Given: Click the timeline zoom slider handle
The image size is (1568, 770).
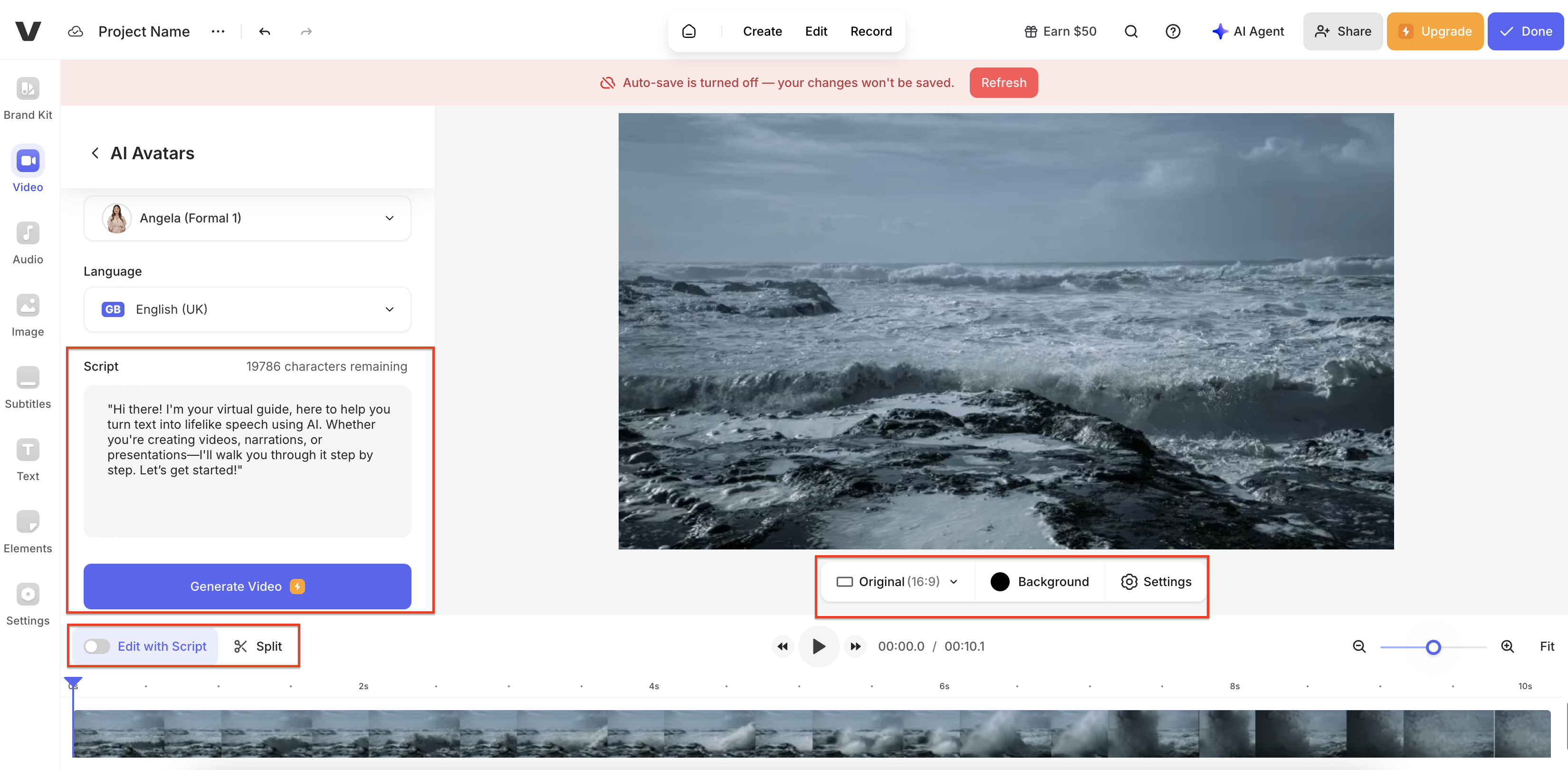Looking at the screenshot, I should pos(1433,647).
